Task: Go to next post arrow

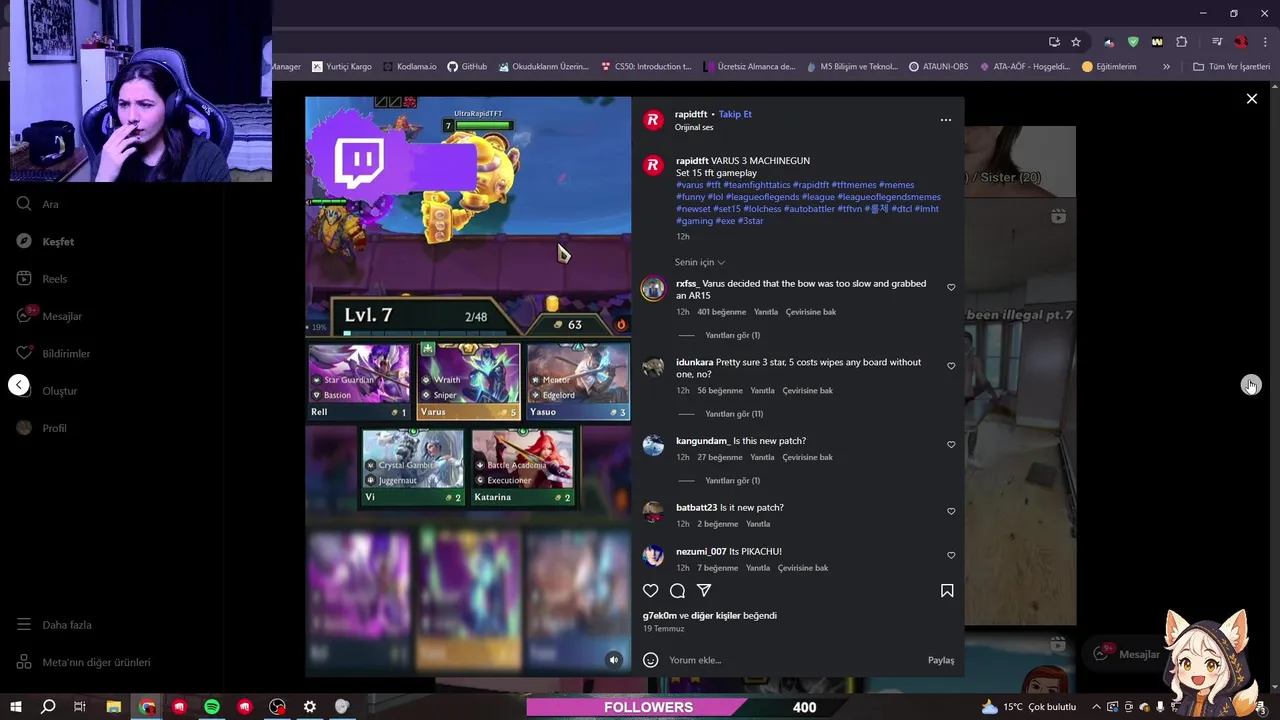Action: [1251, 385]
